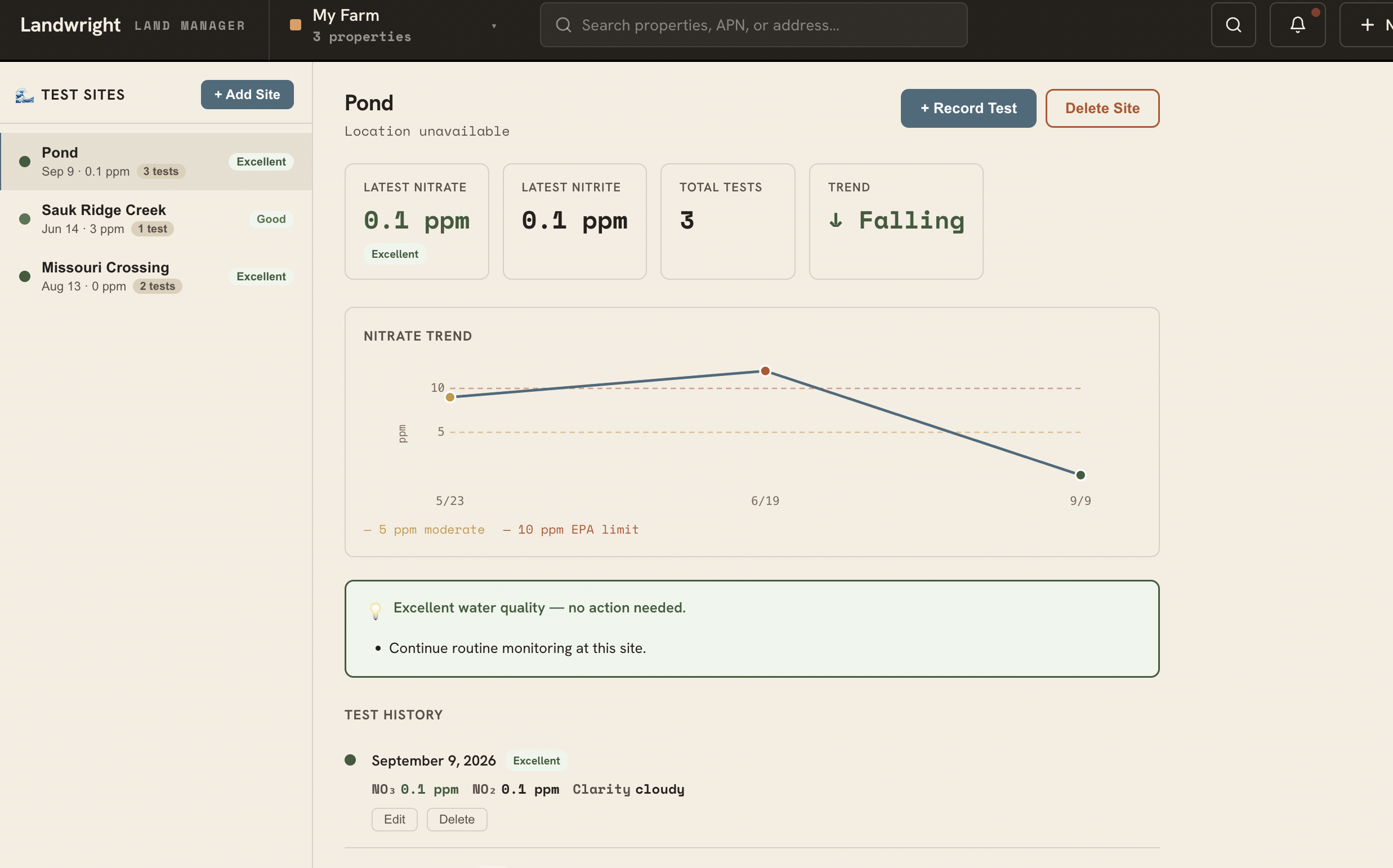
Task: Click the Latest Nitrate card
Action: (416, 222)
